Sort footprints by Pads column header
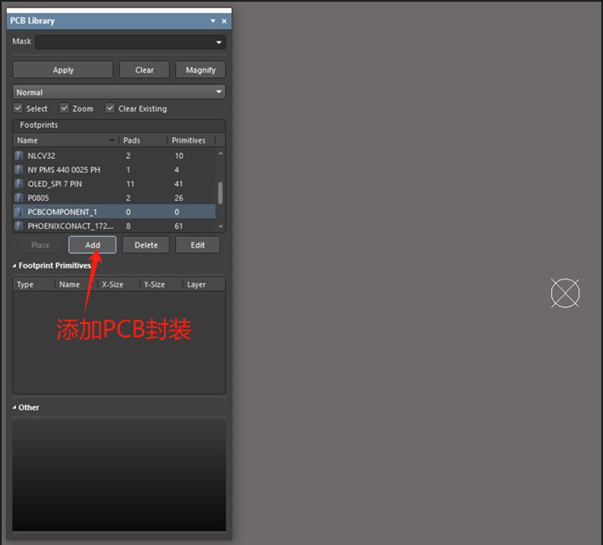 coord(140,141)
